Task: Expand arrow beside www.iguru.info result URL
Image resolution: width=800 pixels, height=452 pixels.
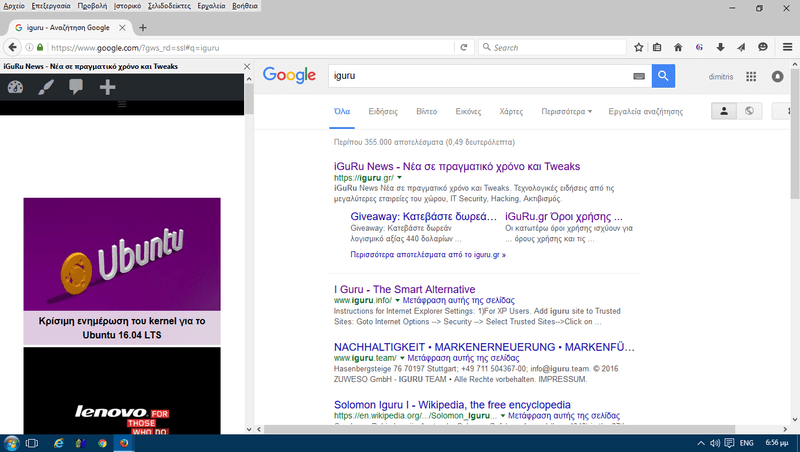Action: [397, 300]
